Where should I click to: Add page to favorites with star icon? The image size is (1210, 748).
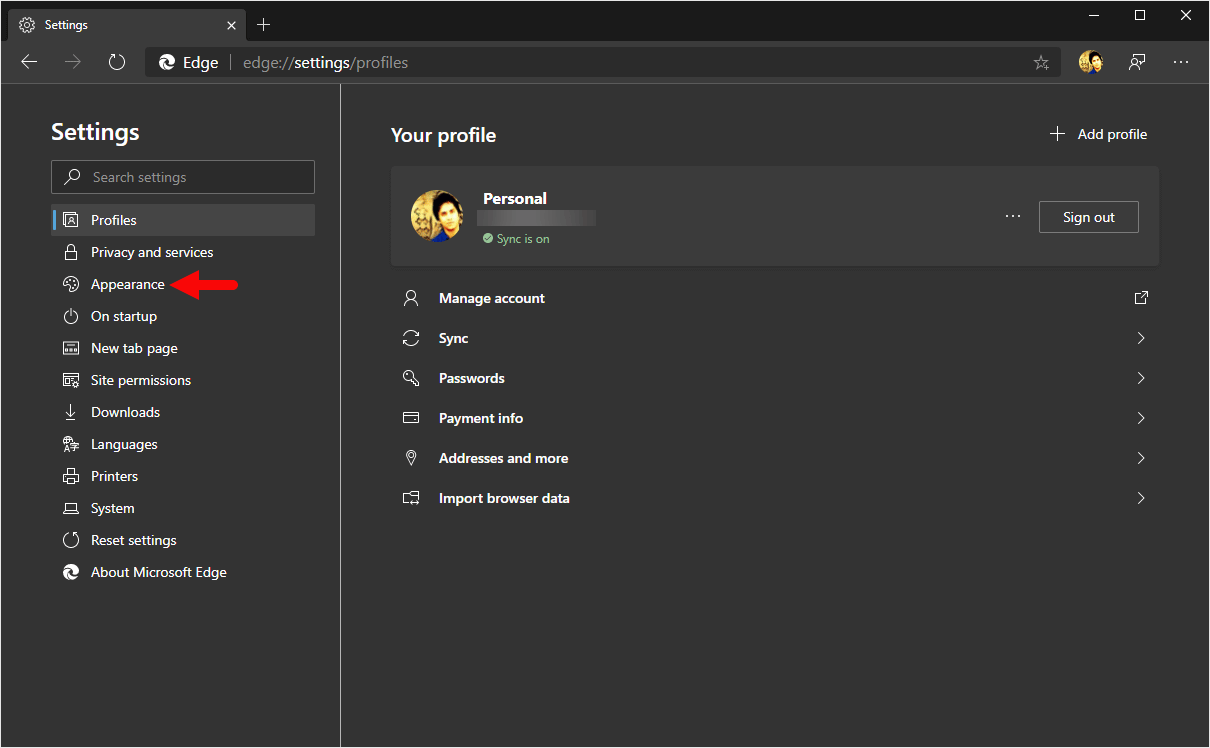[x=1041, y=62]
